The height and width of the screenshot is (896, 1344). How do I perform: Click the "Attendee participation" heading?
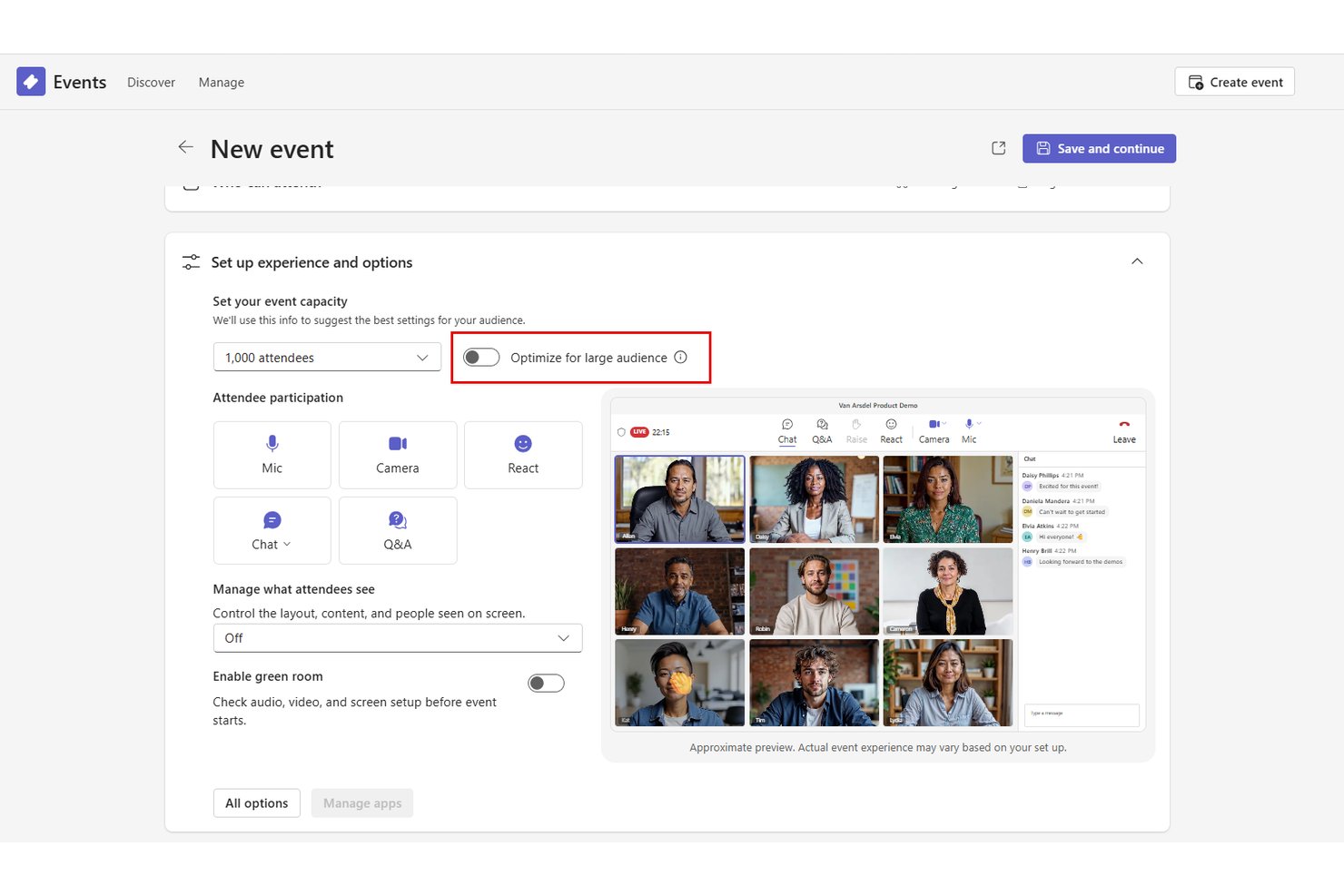pyautogui.click(x=278, y=398)
